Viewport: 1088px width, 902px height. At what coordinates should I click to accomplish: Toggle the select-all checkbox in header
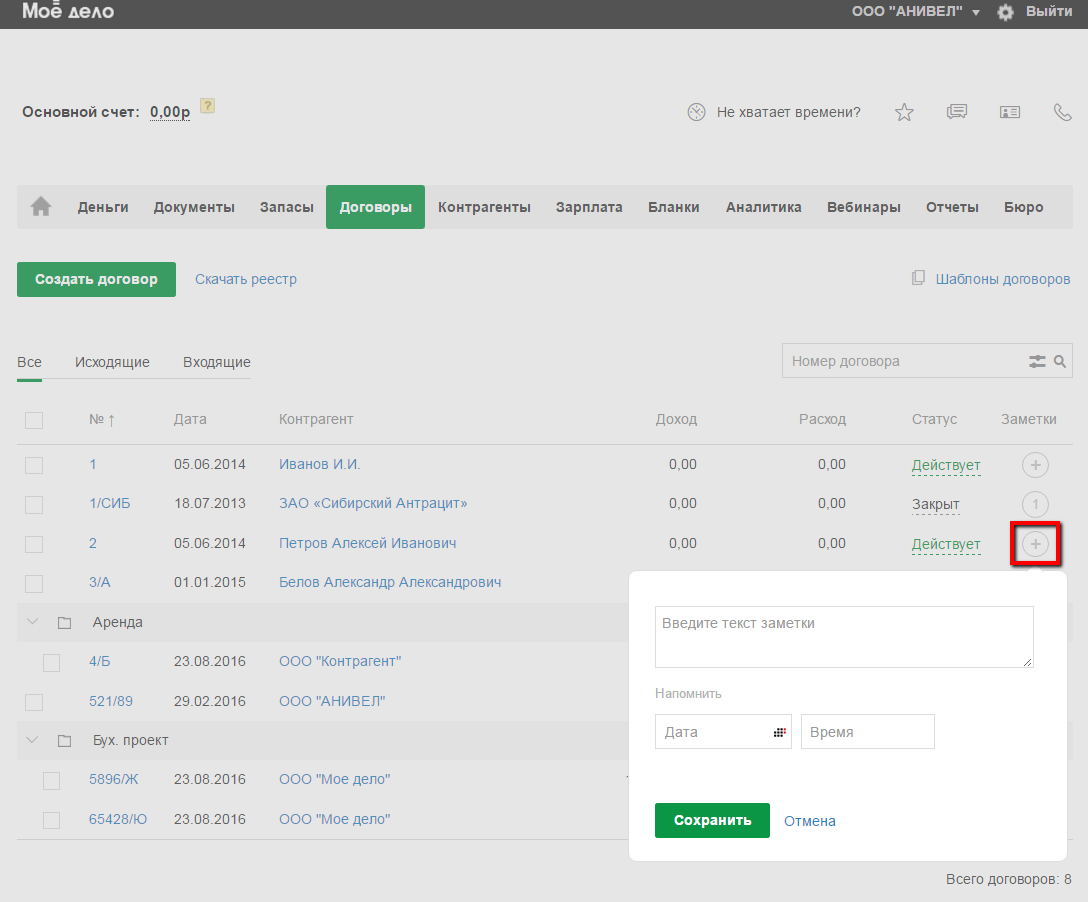tap(34, 420)
